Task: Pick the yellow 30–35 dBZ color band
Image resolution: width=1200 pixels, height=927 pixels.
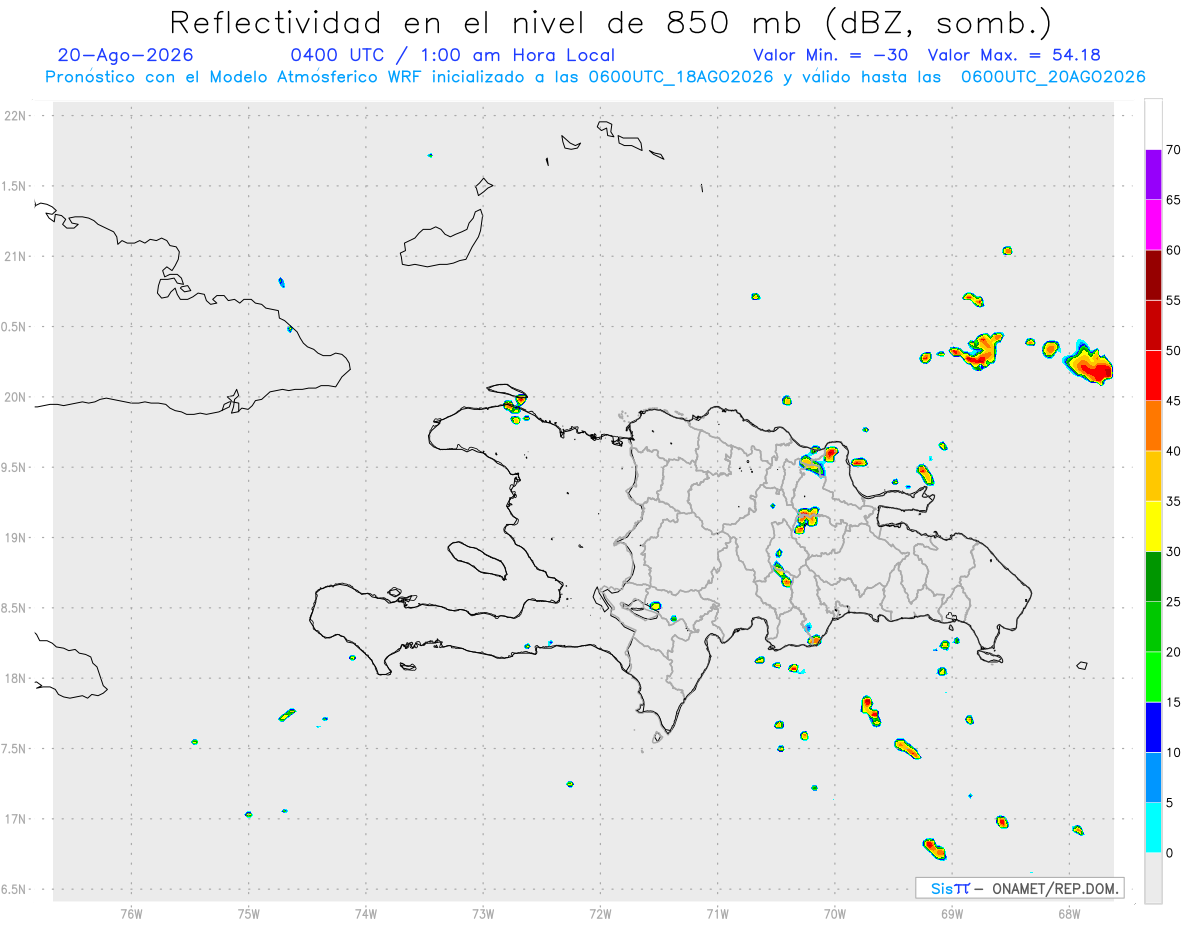Action: click(x=1153, y=526)
